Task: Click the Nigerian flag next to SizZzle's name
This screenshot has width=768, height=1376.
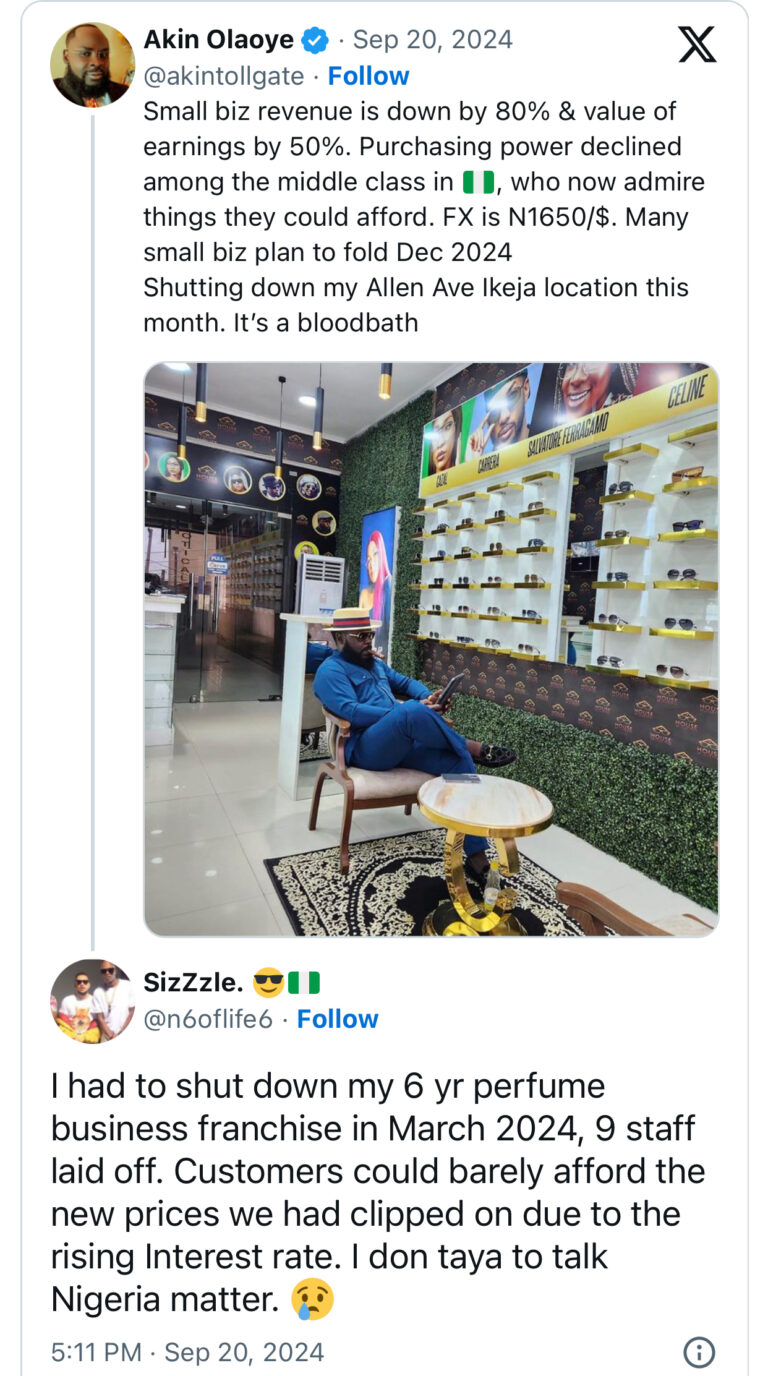Action: point(304,983)
